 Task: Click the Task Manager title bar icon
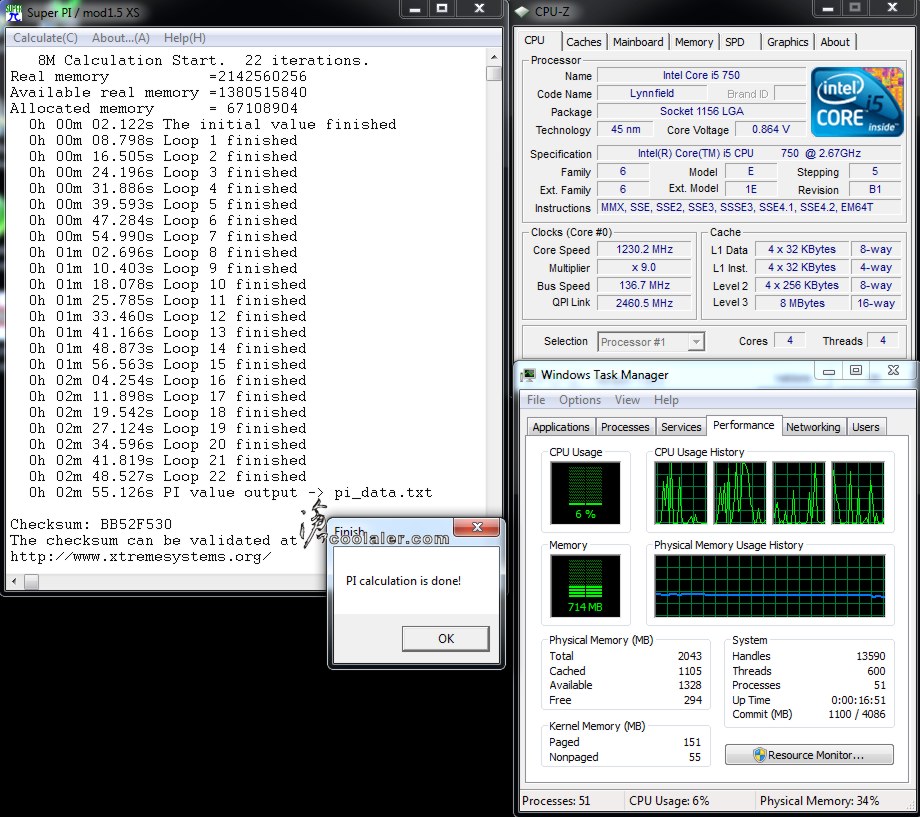click(x=529, y=374)
